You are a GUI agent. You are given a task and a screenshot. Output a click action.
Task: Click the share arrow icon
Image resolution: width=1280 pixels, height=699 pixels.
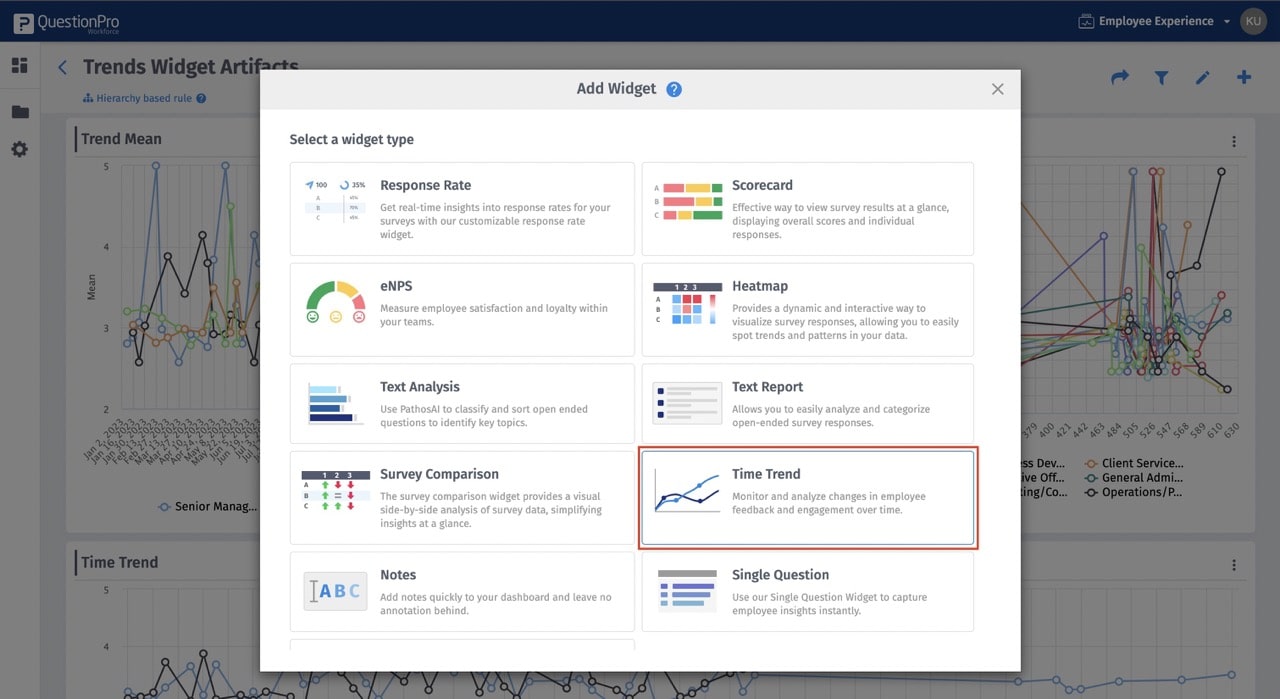click(x=1120, y=77)
